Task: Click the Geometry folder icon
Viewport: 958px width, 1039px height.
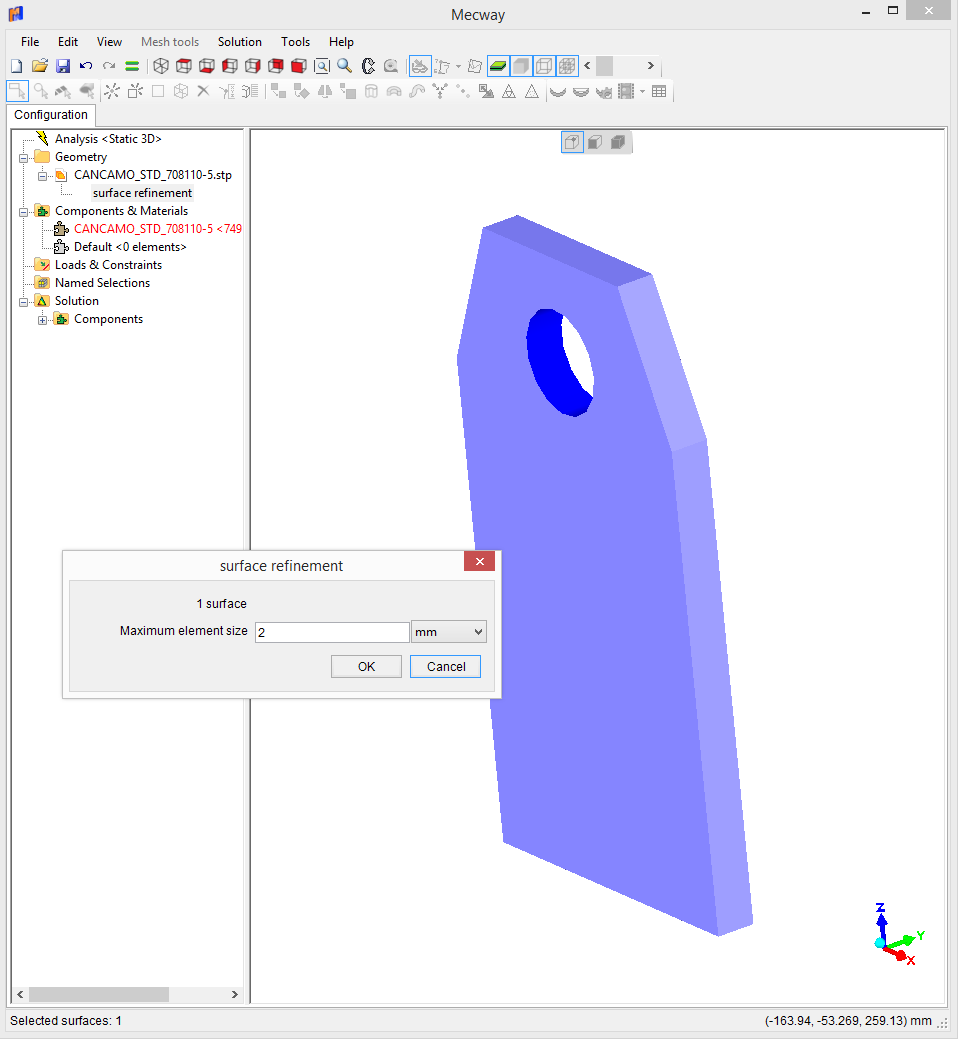Action: point(42,156)
